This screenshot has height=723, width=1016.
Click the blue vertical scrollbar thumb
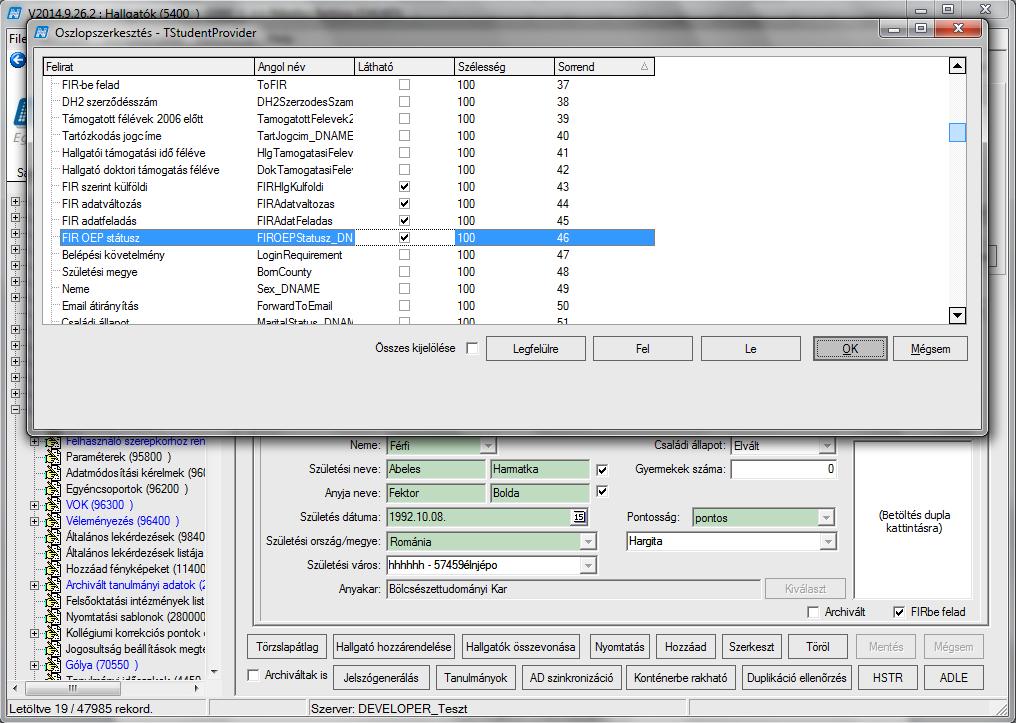[x=957, y=132]
